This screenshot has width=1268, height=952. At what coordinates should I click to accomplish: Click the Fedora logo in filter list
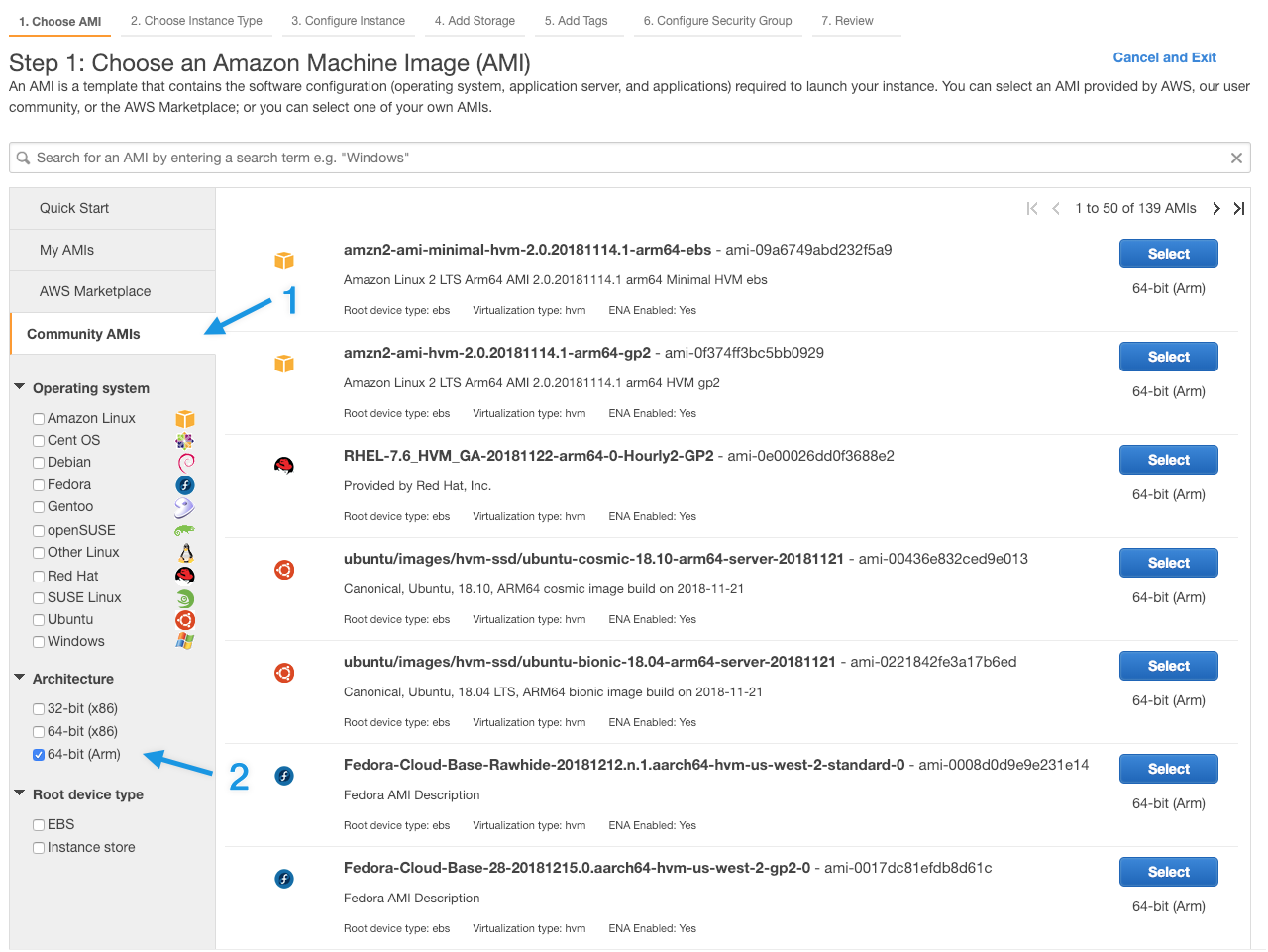coord(185,485)
